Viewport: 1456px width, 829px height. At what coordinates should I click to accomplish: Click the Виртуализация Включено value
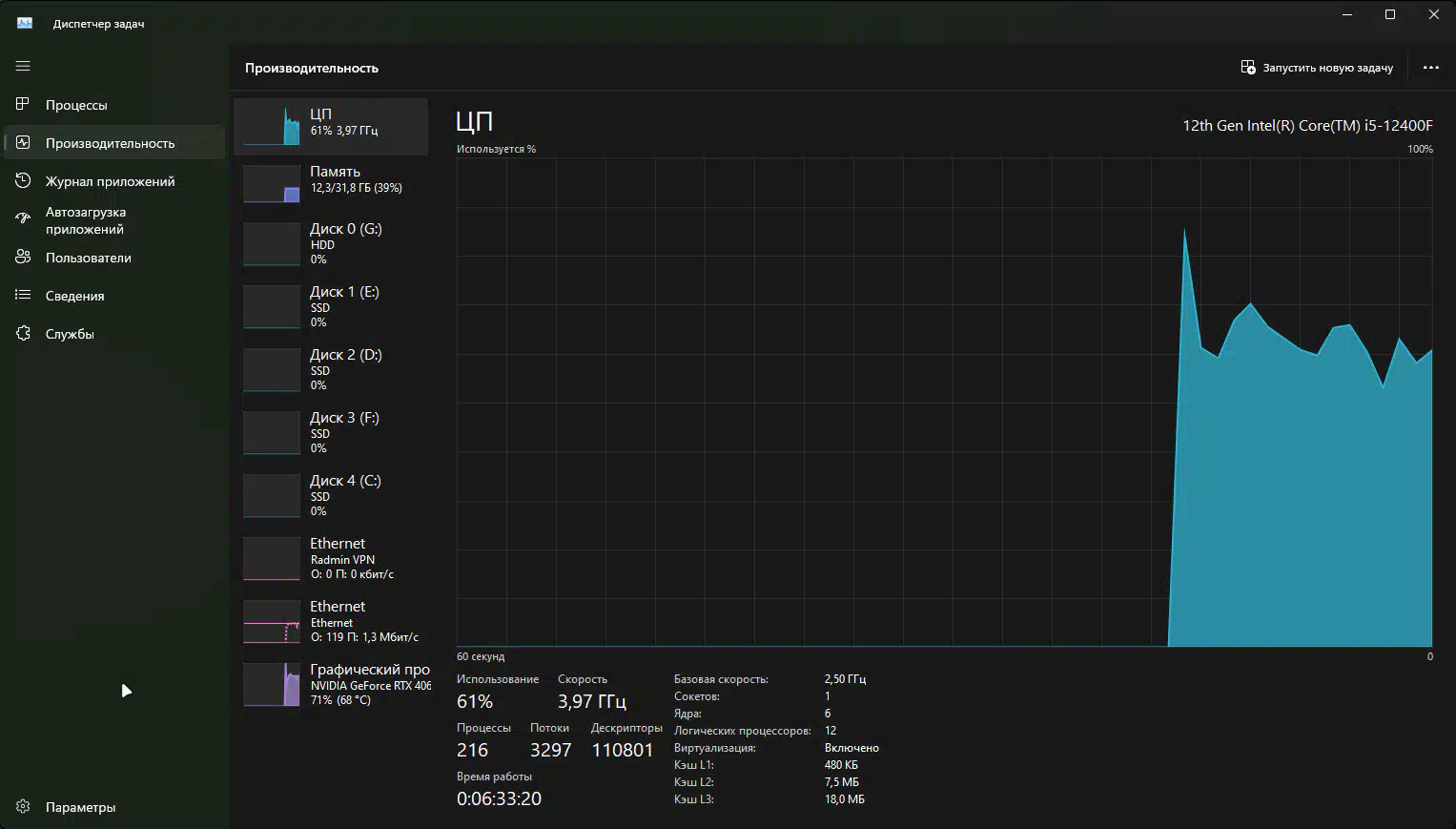[851, 748]
